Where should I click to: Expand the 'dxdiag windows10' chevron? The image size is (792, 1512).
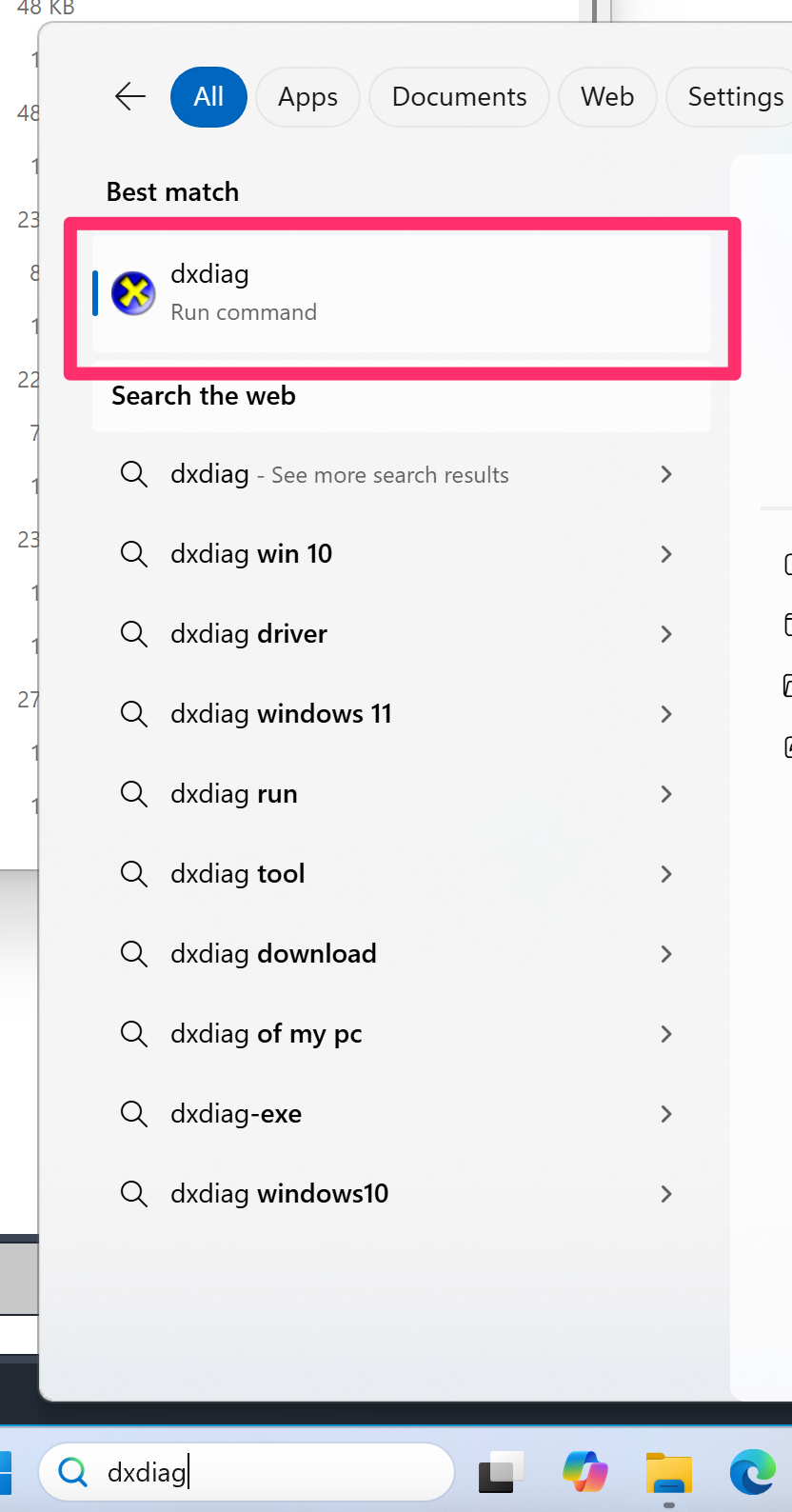coord(666,1194)
